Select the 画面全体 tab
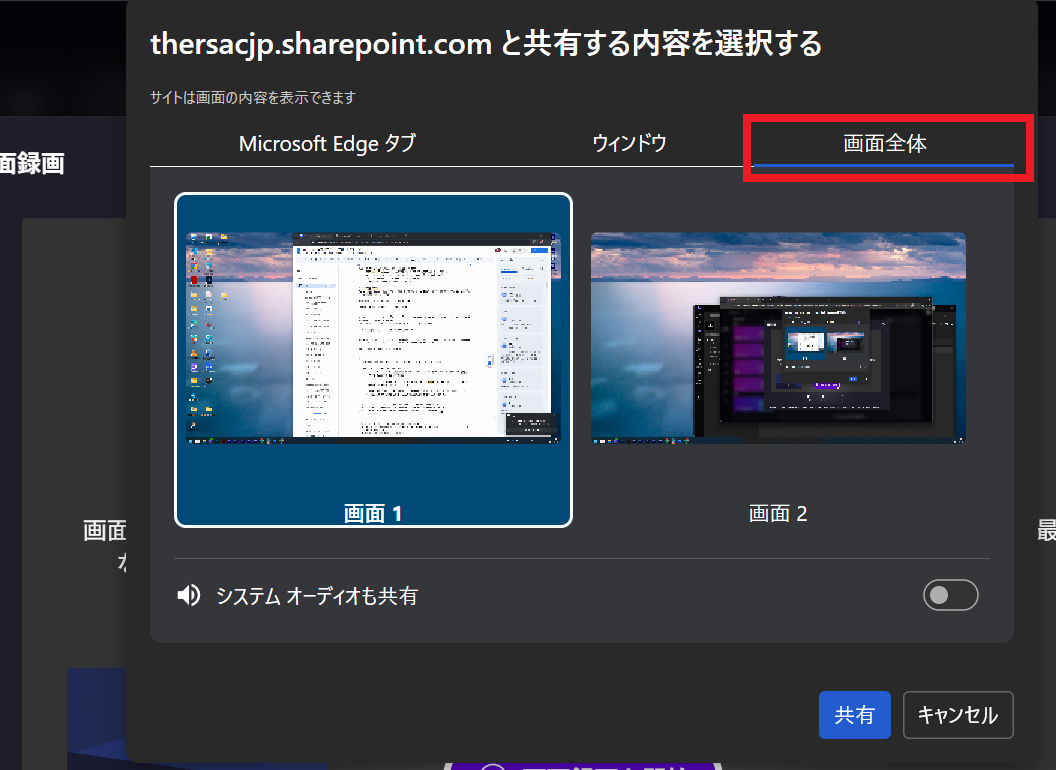Image resolution: width=1056 pixels, height=770 pixels. coord(885,143)
